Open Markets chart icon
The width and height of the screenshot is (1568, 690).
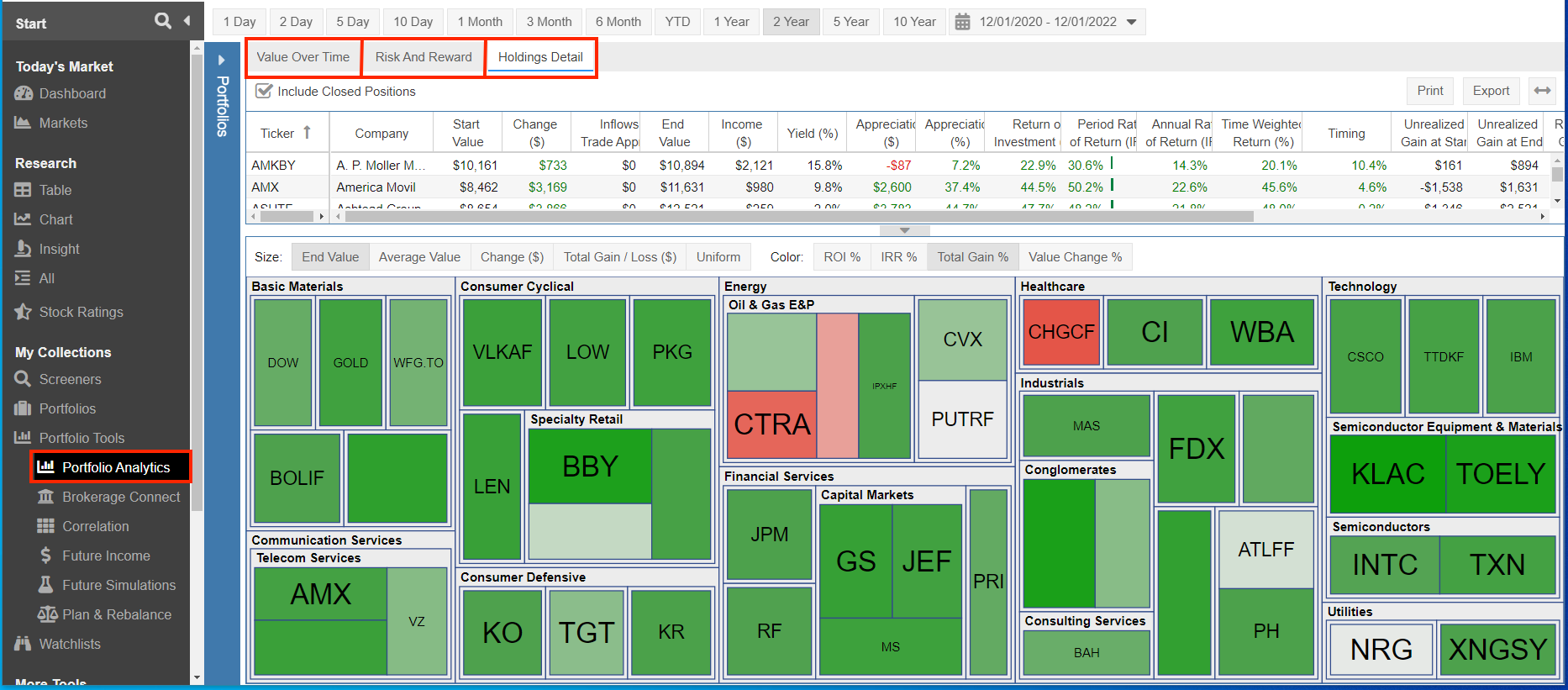click(x=23, y=123)
